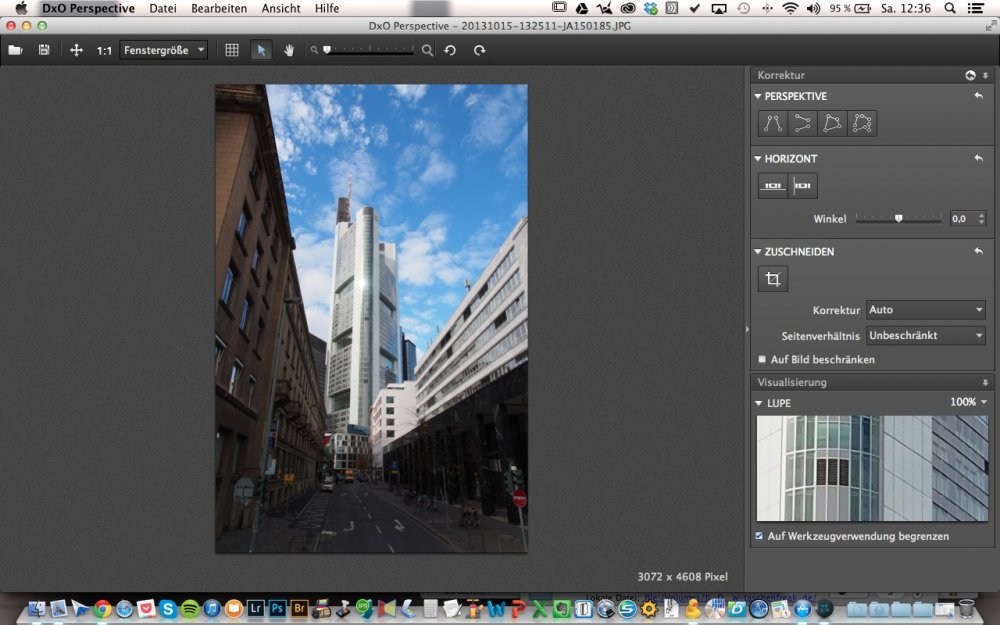Choose the 8-point perspective correction tool
1000x625 pixels.
pos(862,123)
